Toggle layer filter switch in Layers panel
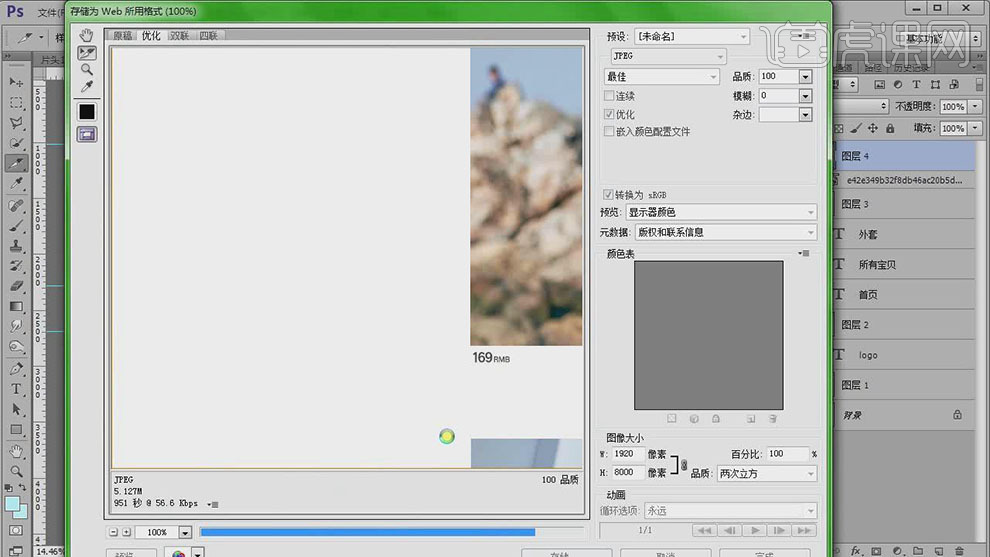This screenshot has height=557, width=990. coord(979,84)
